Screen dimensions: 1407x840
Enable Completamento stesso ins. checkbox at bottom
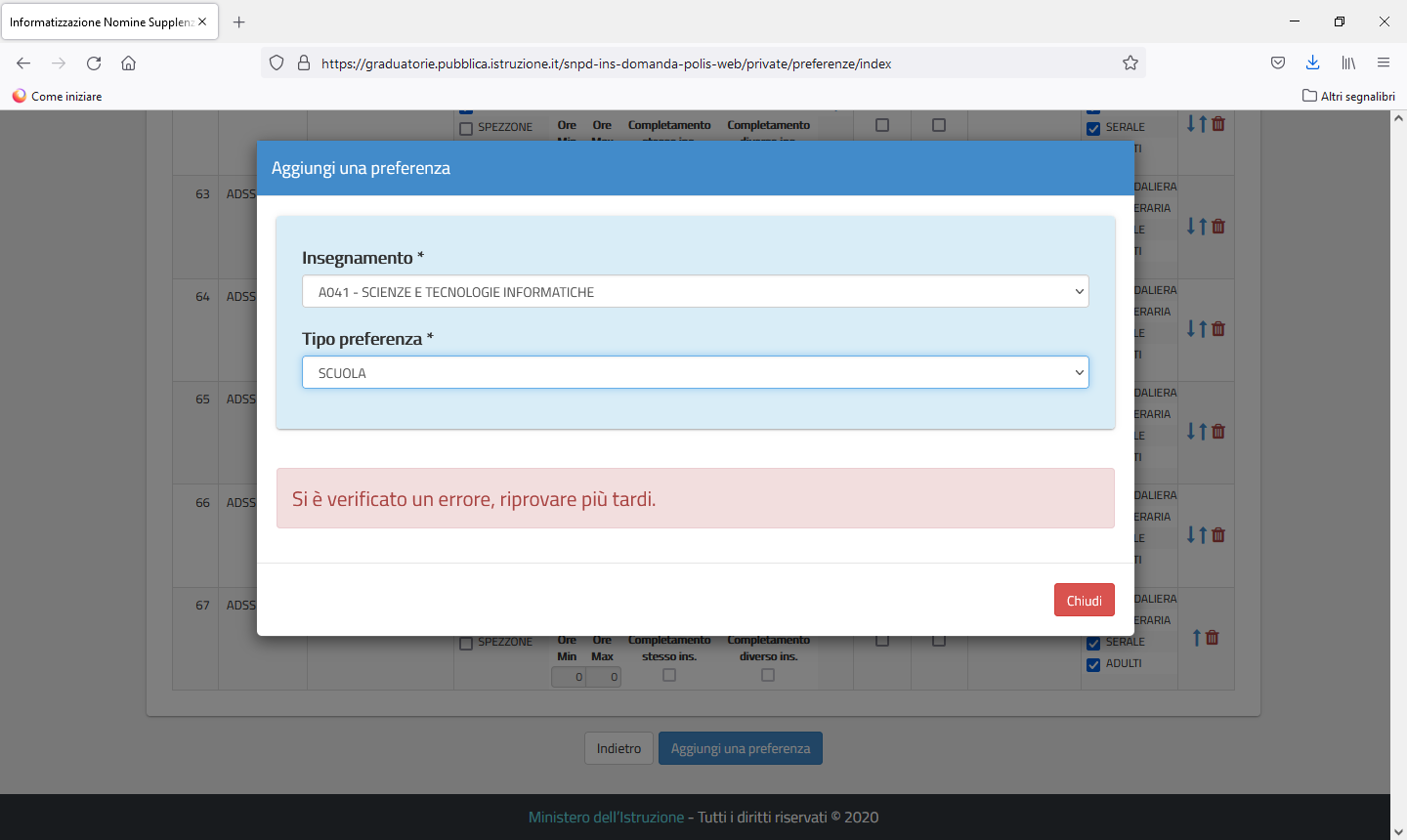669,675
